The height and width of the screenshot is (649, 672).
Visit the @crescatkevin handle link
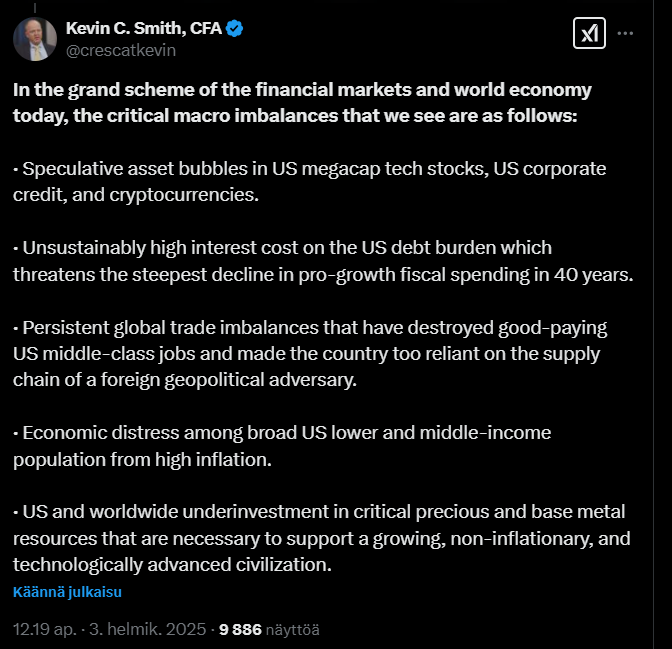(121, 51)
